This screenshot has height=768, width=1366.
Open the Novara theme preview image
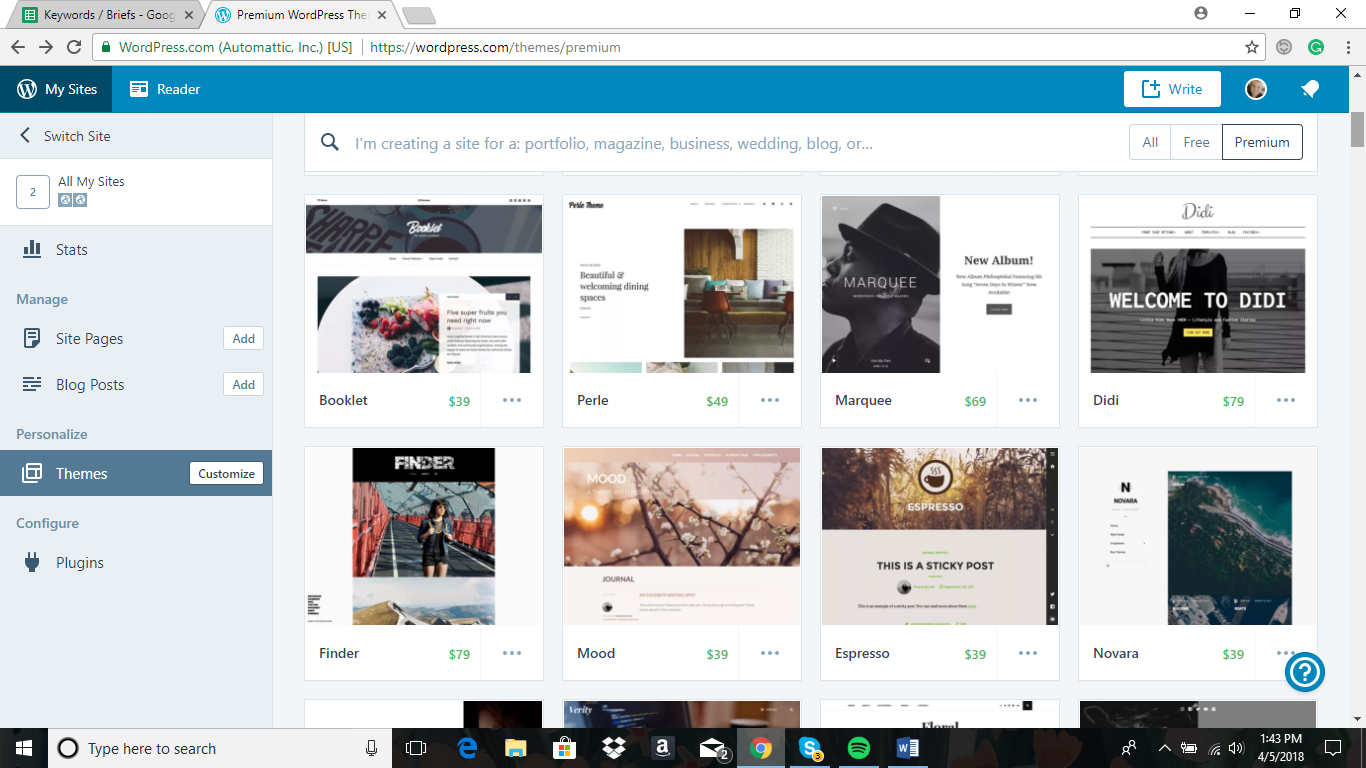click(x=1198, y=537)
